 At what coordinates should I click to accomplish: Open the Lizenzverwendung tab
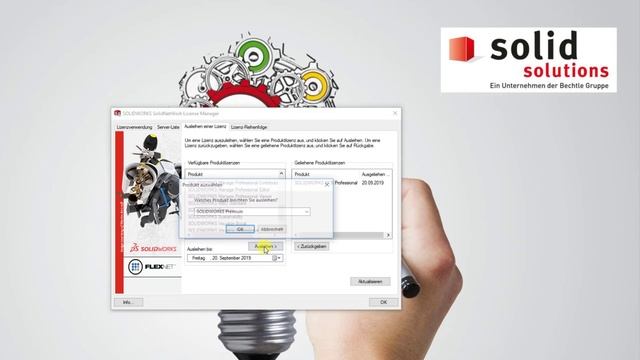click(134, 127)
